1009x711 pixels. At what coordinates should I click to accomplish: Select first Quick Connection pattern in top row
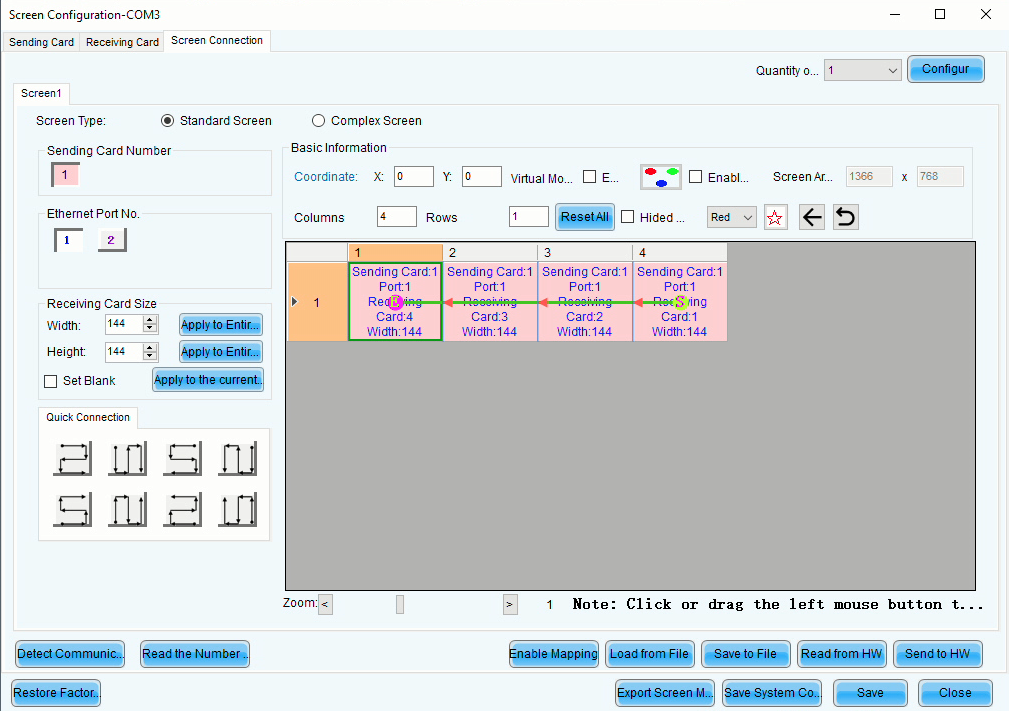(x=73, y=459)
